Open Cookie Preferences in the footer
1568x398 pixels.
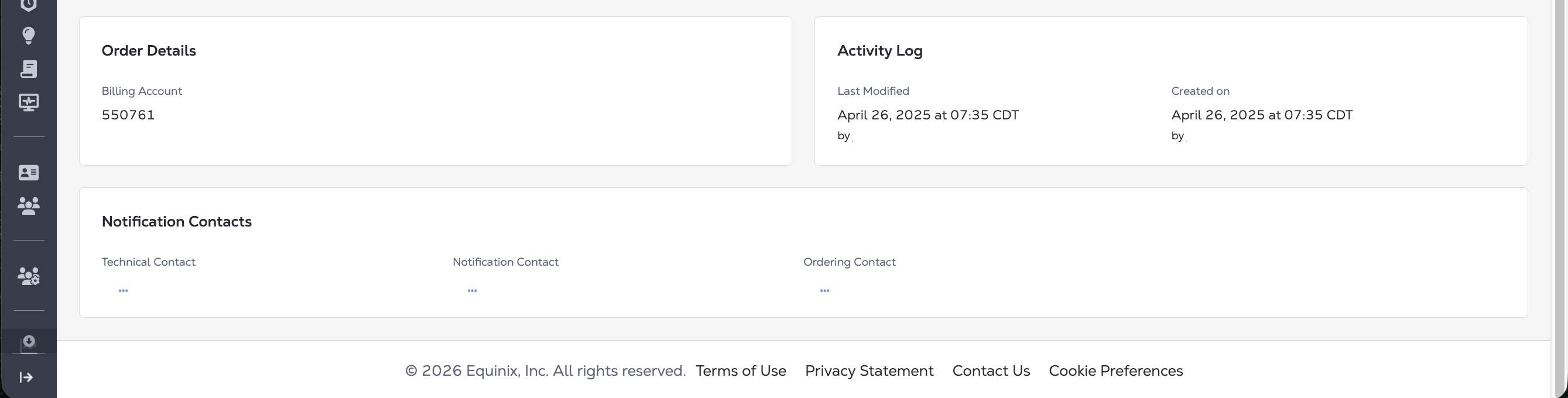(x=1116, y=370)
